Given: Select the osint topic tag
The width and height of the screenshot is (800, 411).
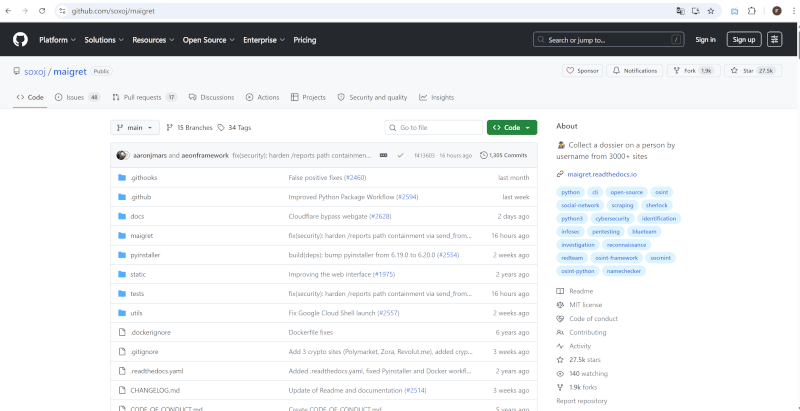Looking at the screenshot, I should coord(662,192).
